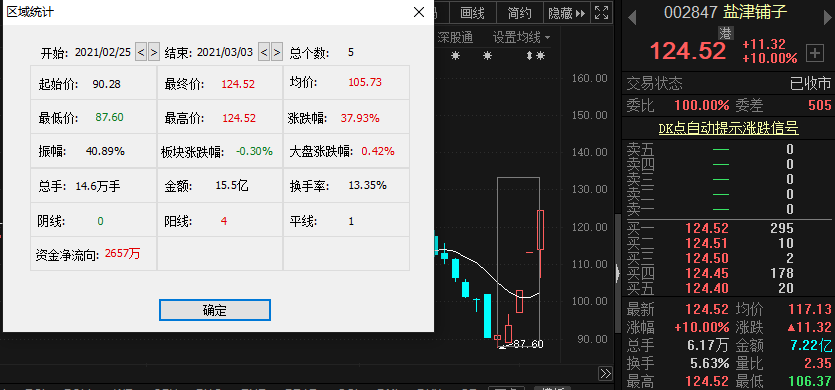The height and width of the screenshot is (390, 835).
Task: Click the 最终价 value 124.52 in the dialog
Action: 239,84
